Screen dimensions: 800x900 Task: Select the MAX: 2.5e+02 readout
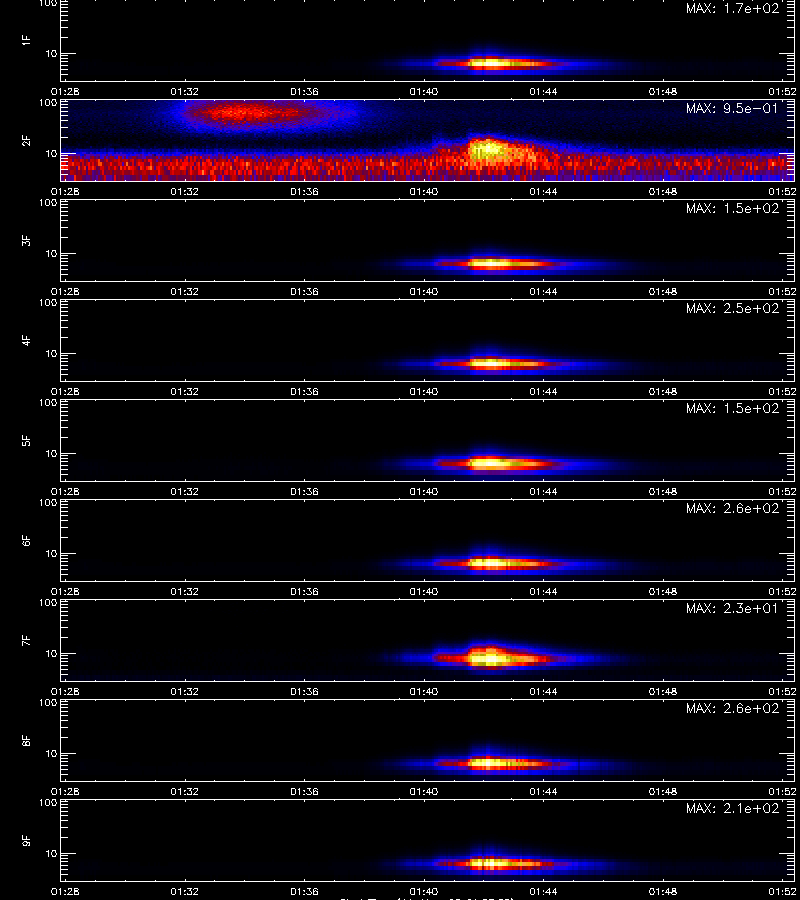(x=732, y=308)
